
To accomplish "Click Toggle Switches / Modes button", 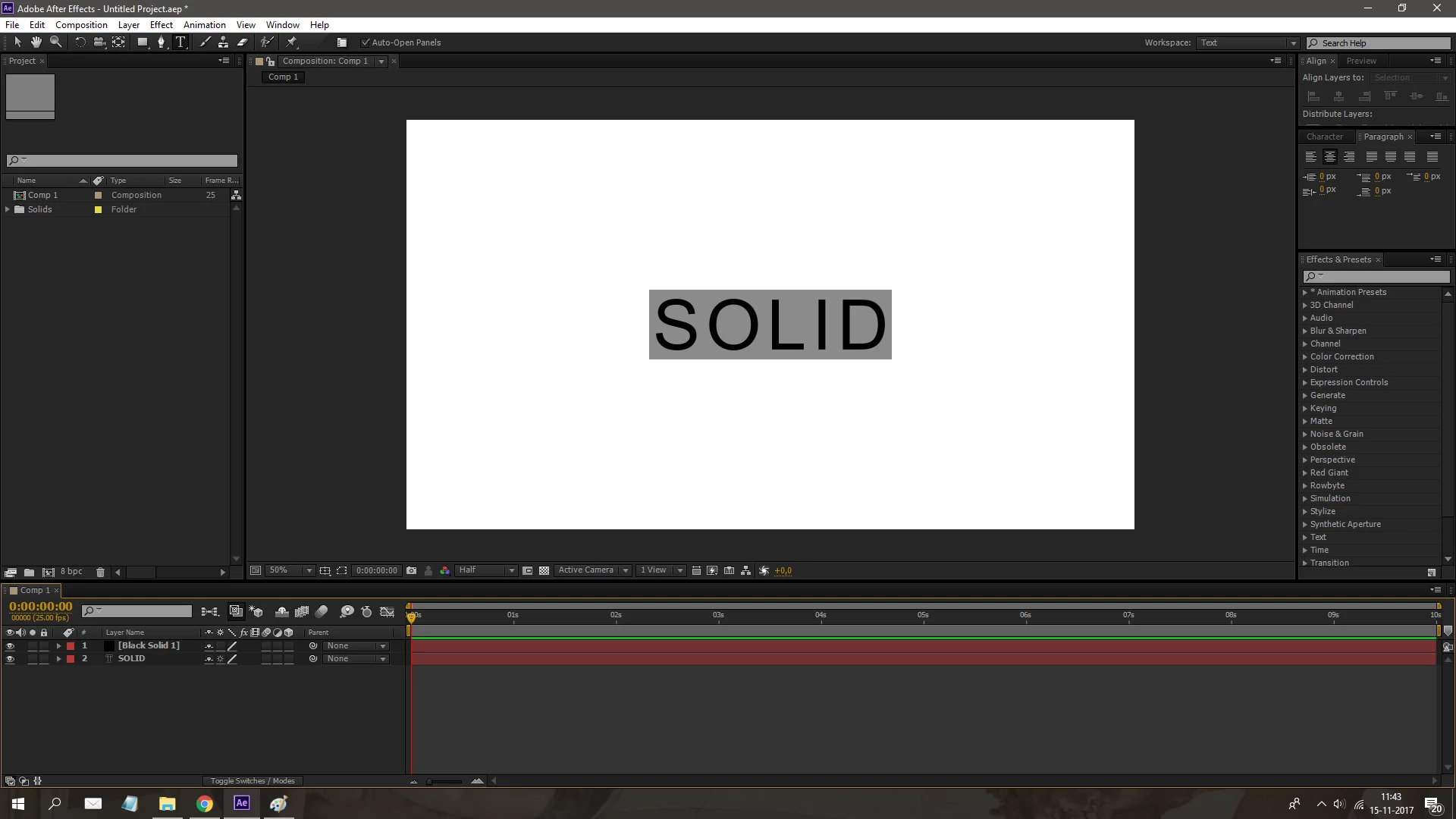I will click(x=253, y=781).
